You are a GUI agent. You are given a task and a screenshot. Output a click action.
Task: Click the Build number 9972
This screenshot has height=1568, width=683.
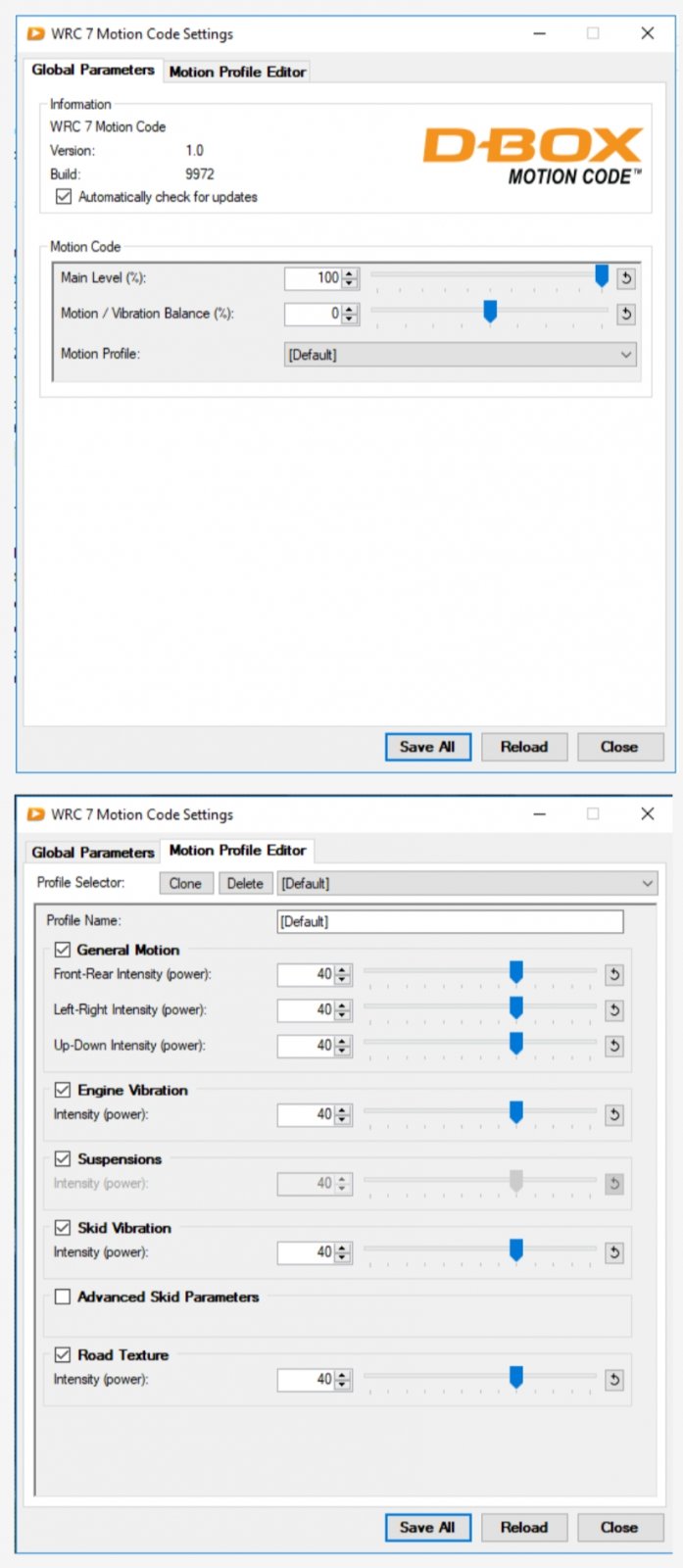200,173
